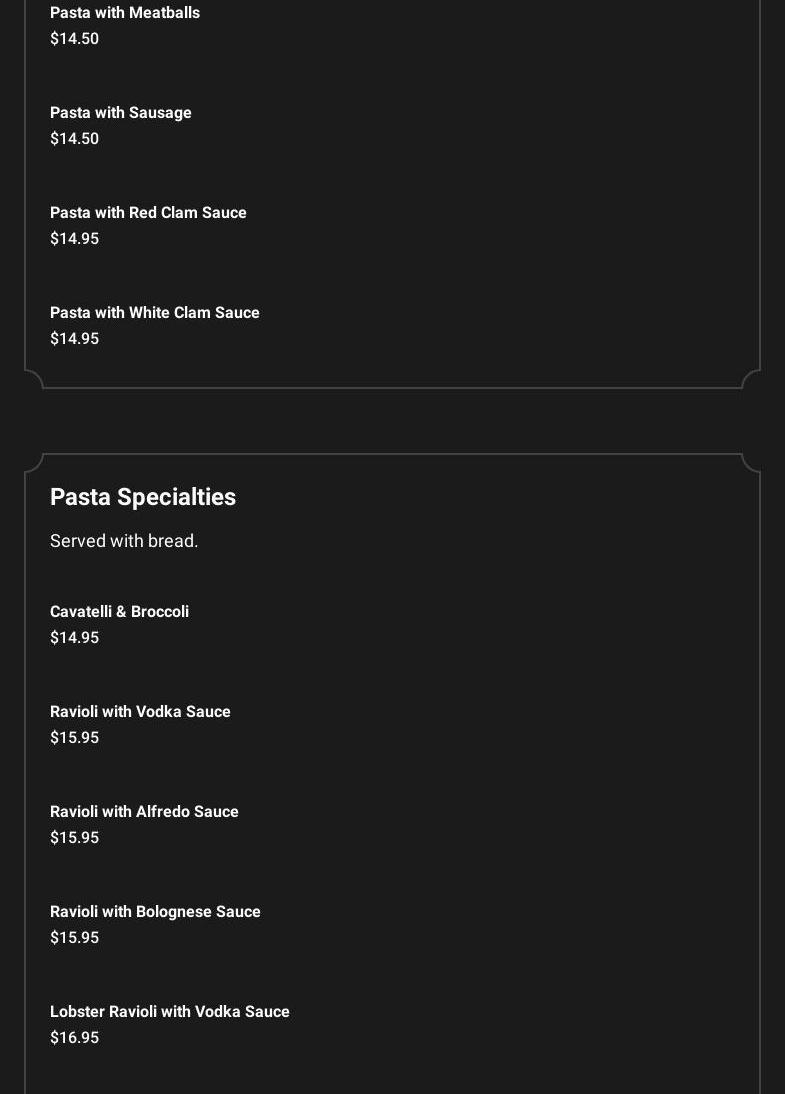
Task: Choose Pasta with Red Clam Sauce
Action: [x=148, y=213]
